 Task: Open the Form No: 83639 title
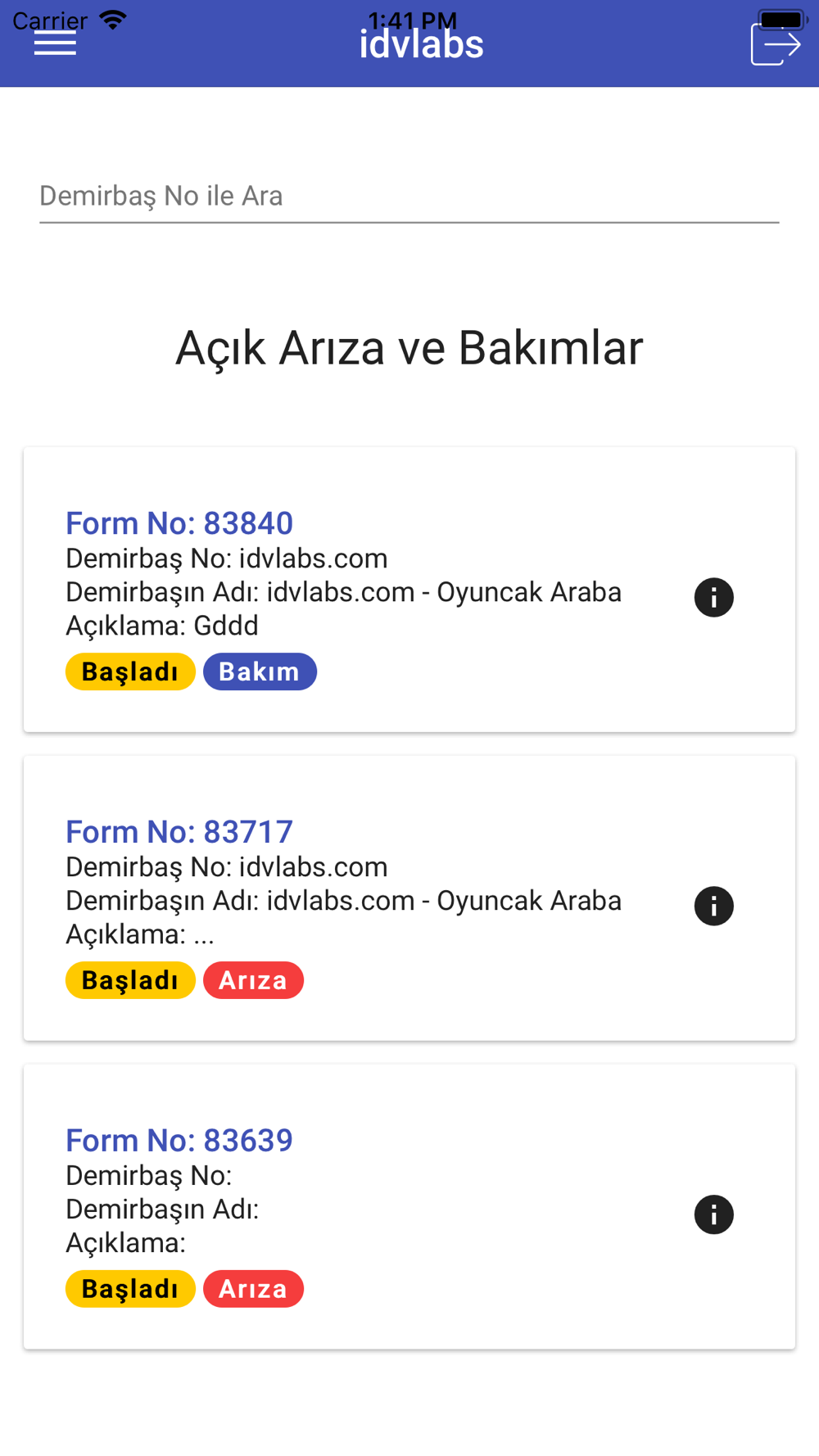click(x=179, y=1141)
